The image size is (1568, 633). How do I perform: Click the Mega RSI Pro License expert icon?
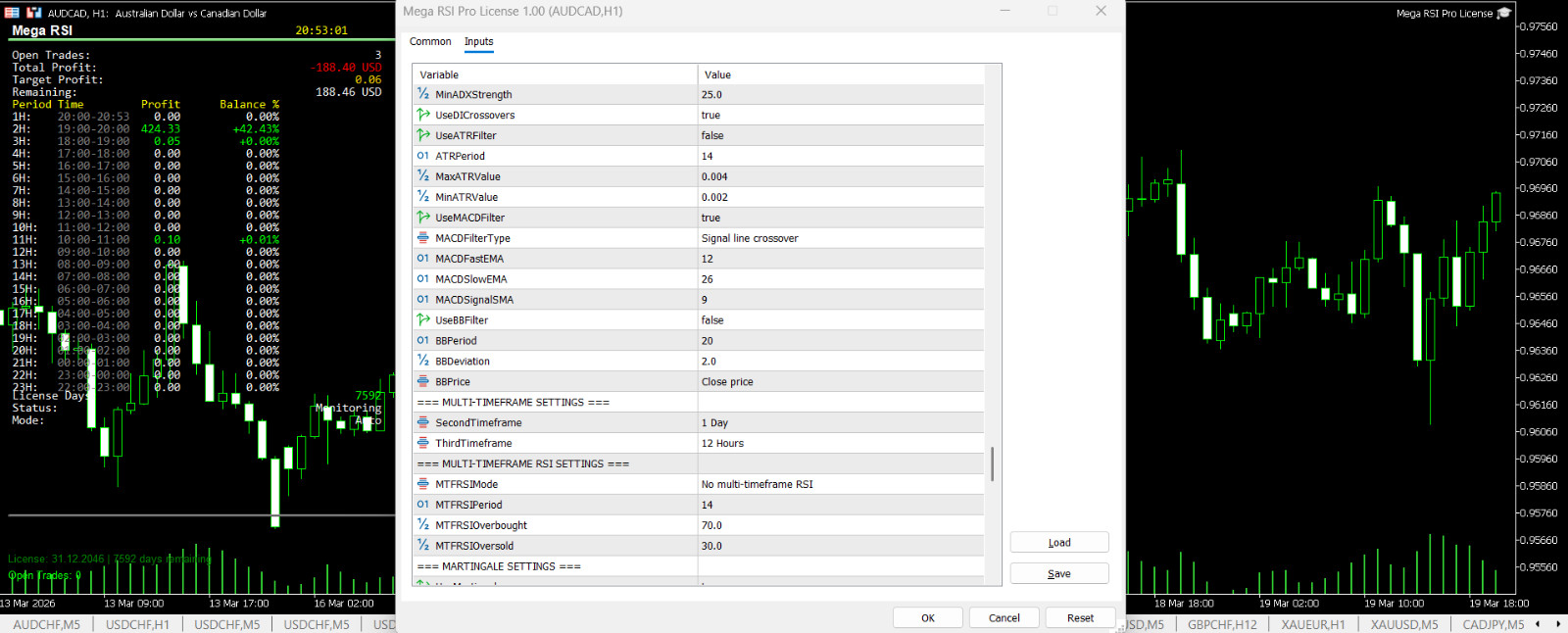[1504, 13]
